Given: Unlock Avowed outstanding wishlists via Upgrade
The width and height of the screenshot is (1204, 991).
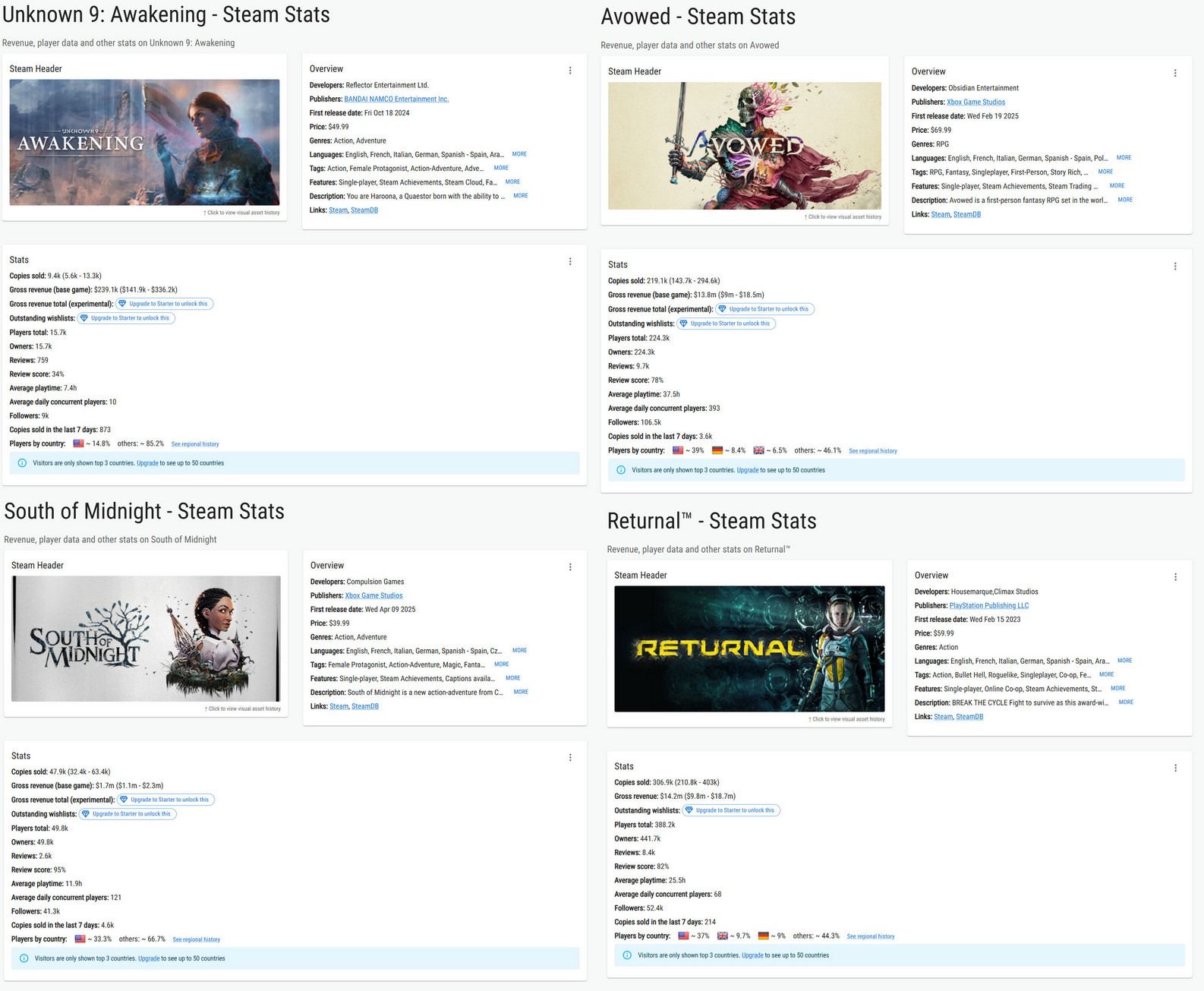Looking at the screenshot, I should [726, 323].
